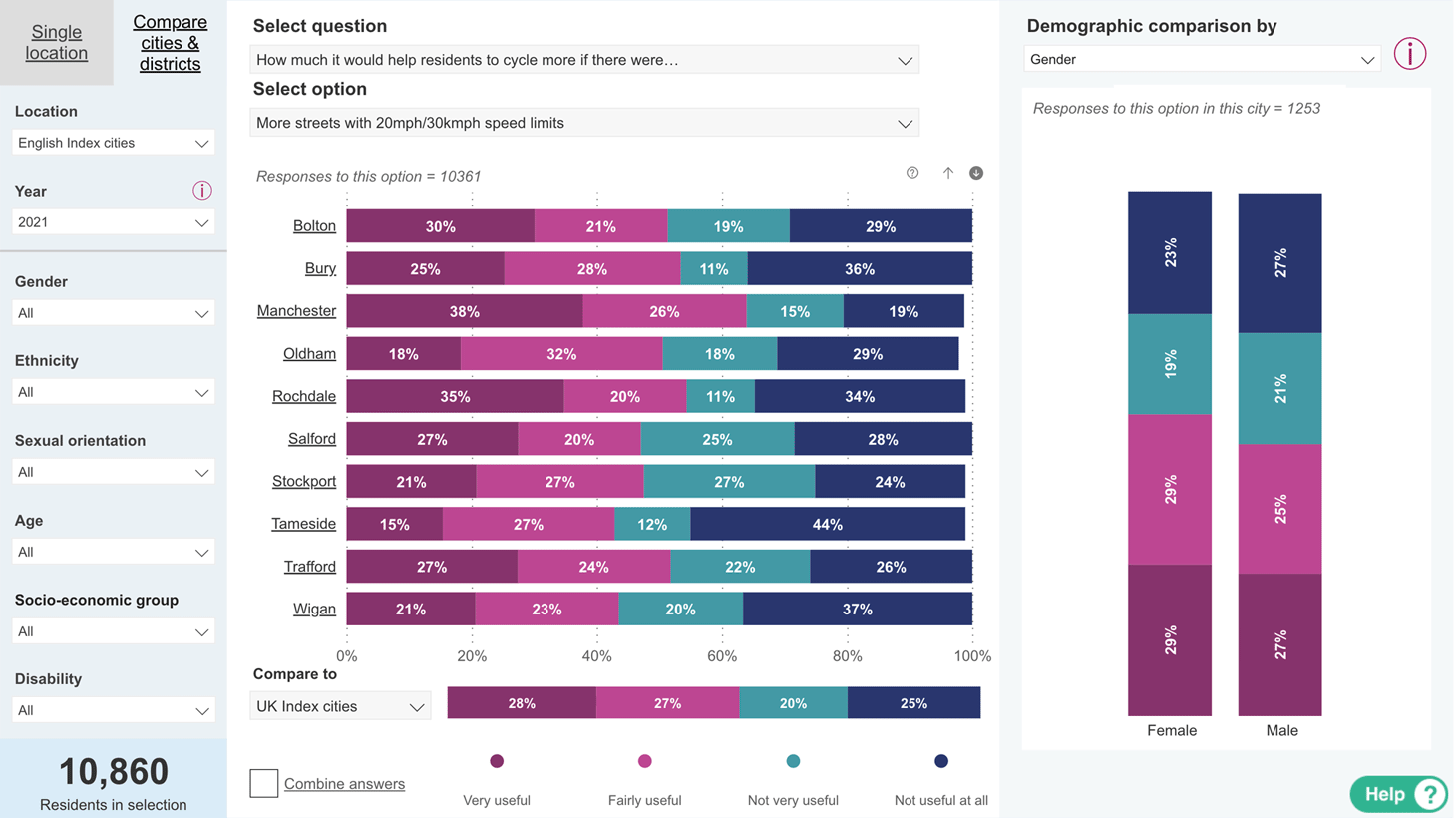Open the Demographic comparison Gender dropdown
The width and height of the screenshot is (1456, 818).
pos(1202,59)
